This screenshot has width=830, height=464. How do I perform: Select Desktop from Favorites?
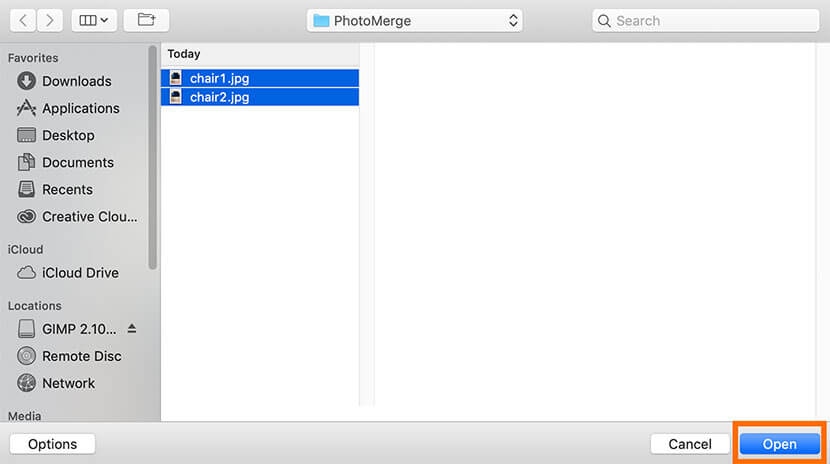pyautogui.click(x=68, y=135)
